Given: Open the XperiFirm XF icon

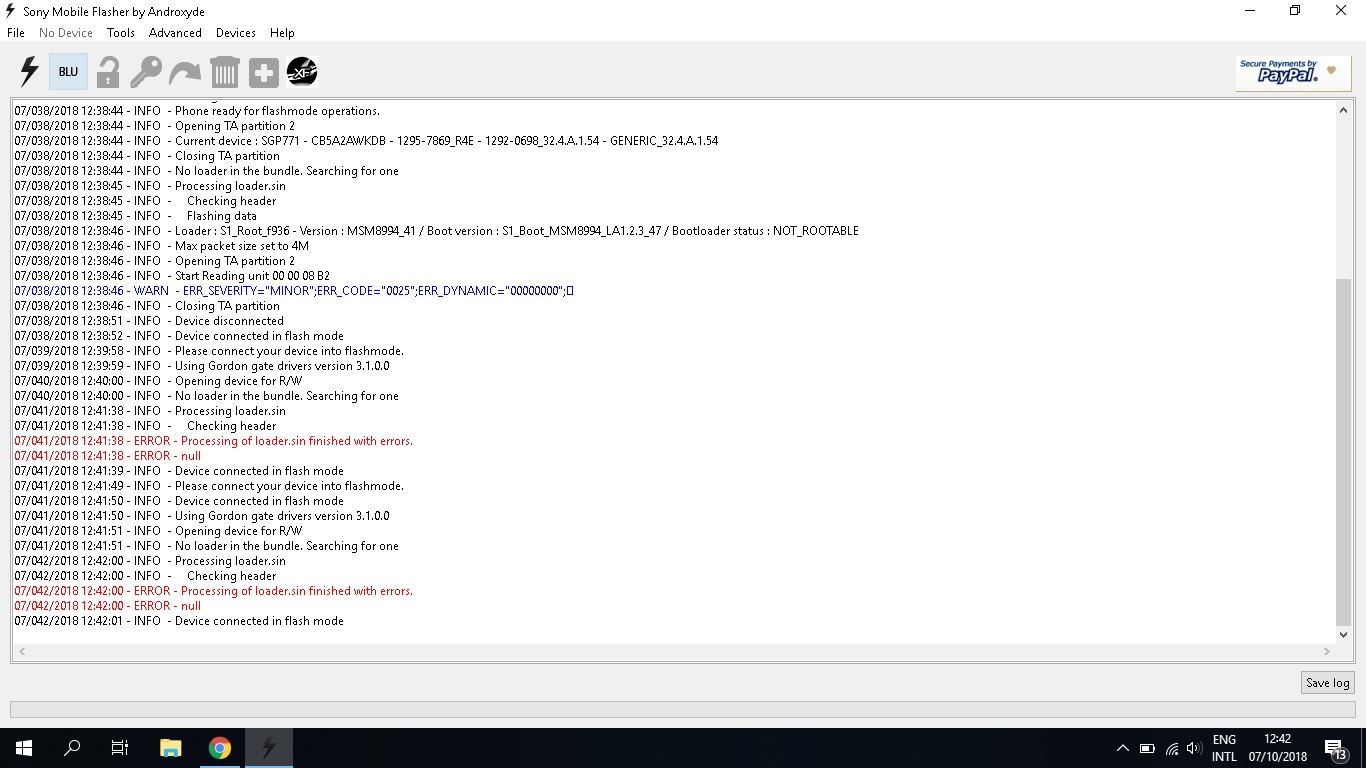Looking at the screenshot, I should coord(302,72).
